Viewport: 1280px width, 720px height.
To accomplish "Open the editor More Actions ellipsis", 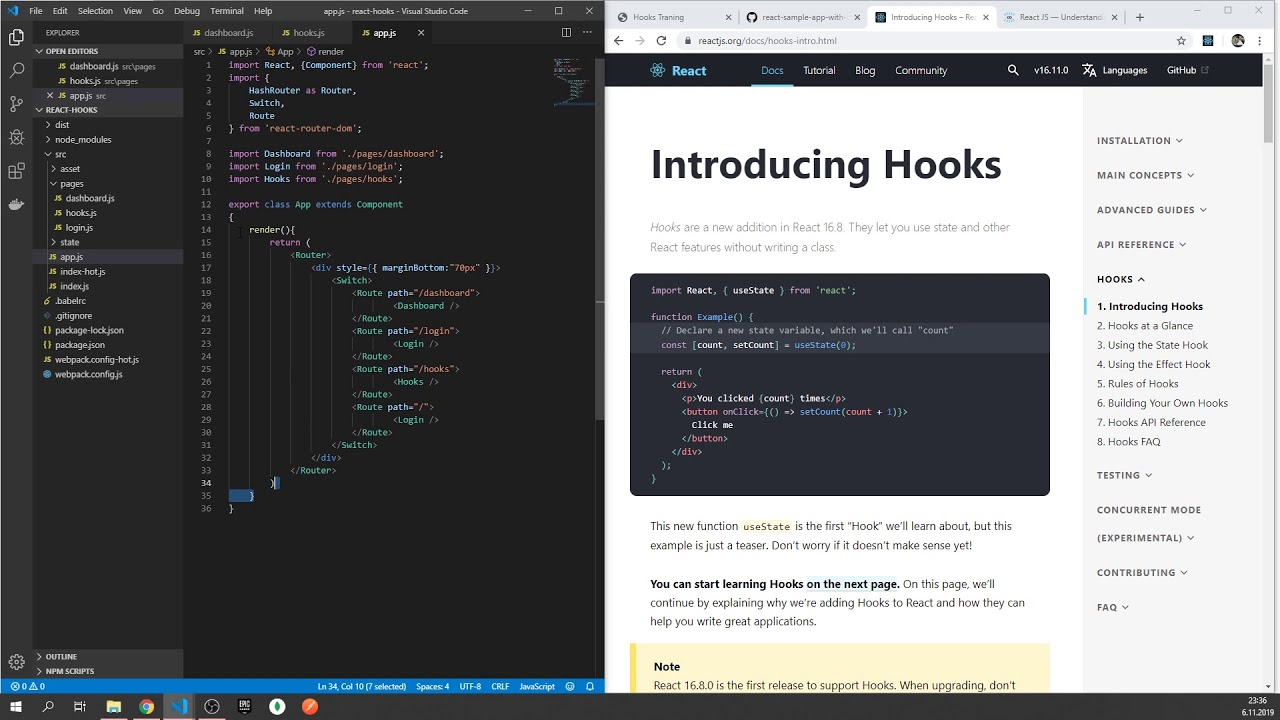I will click(x=586, y=33).
